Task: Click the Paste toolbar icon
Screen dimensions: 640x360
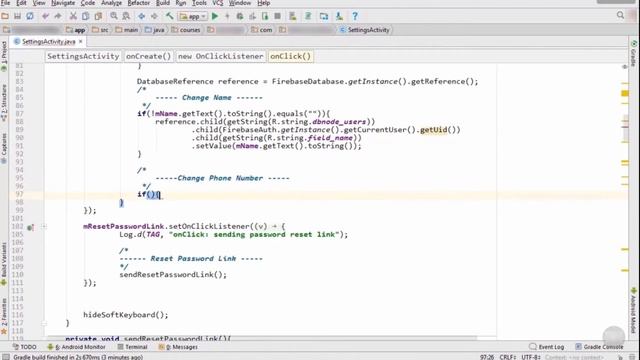Action: point(98,16)
